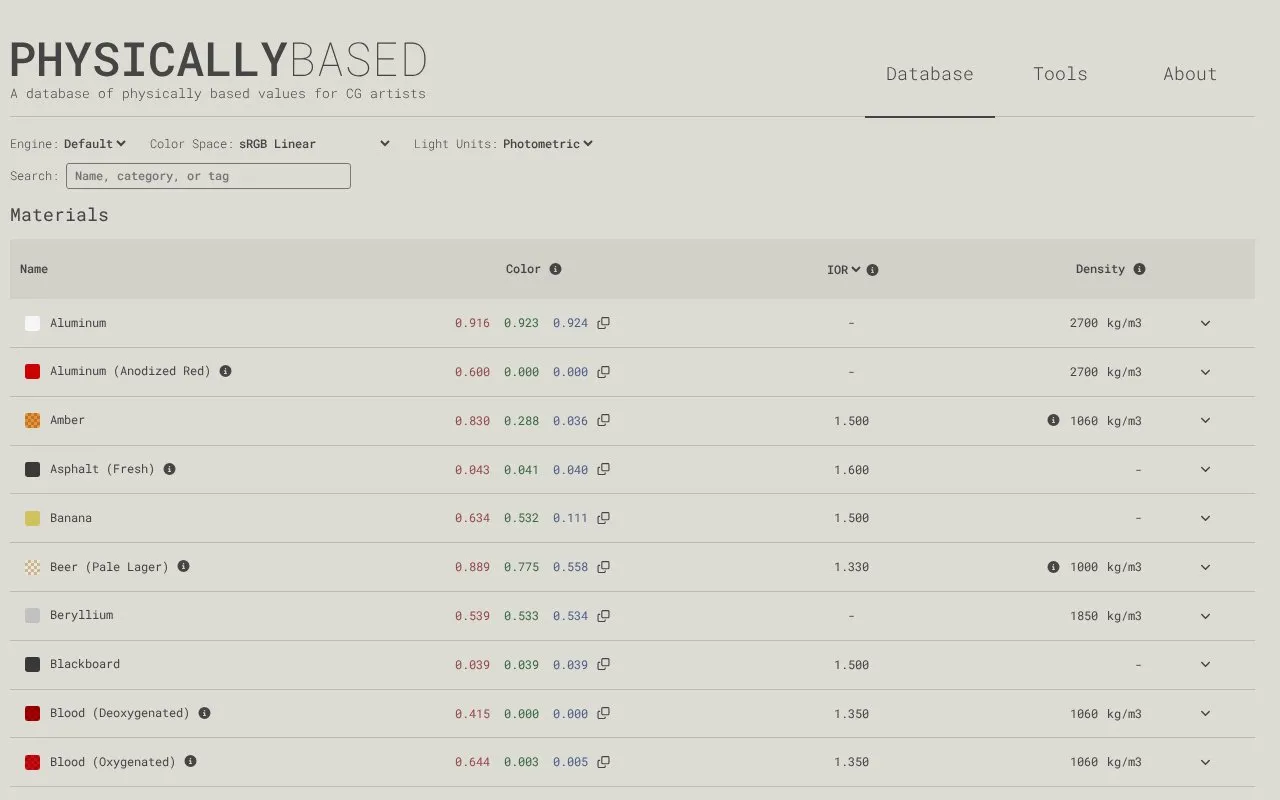Viewport: 1280px width, 800px height.
Task: Show info for Asphalt (Fresh)
Action: coord(169,469)
